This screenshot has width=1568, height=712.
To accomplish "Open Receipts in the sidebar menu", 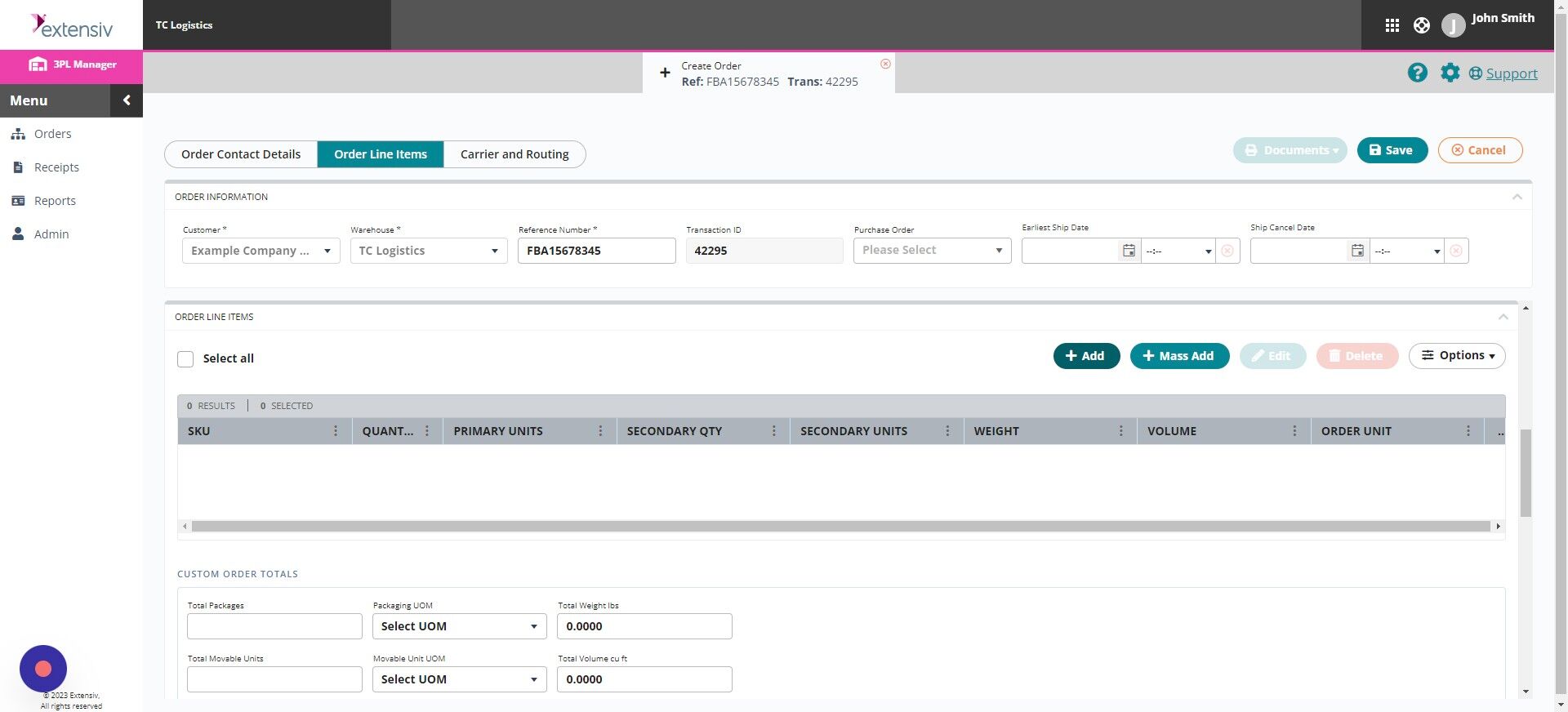I will pos(56,167).
